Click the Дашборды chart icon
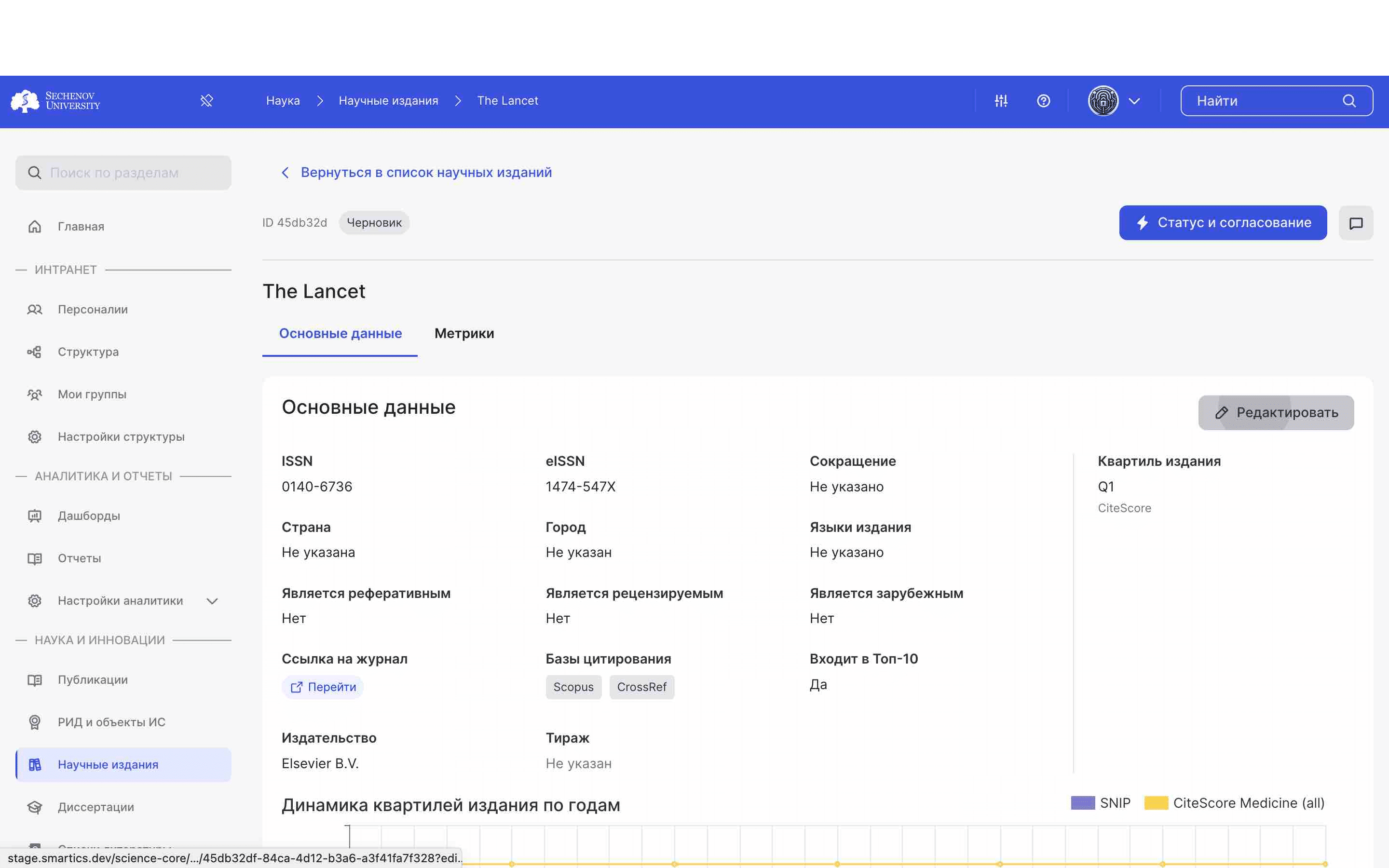 pyautogui.click(x=35, y=516)
